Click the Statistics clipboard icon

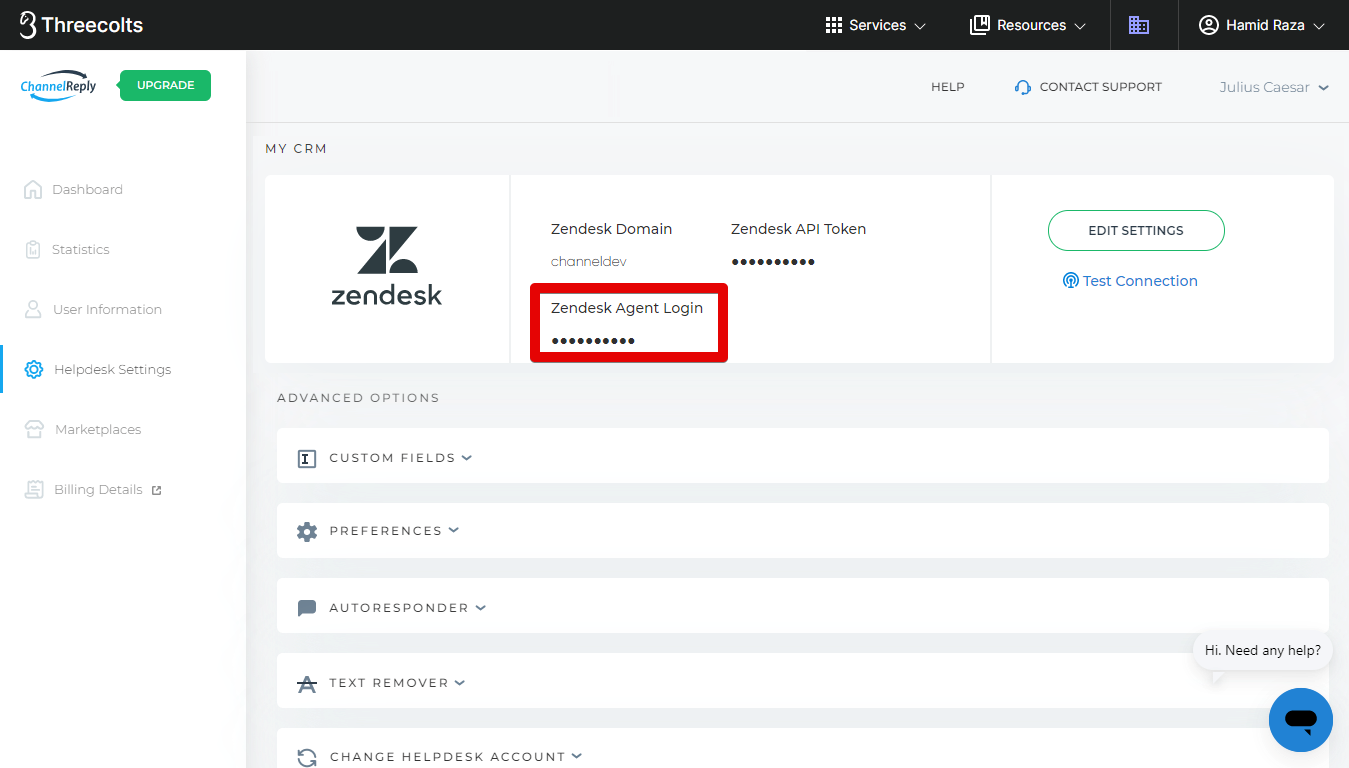[33, 249]
